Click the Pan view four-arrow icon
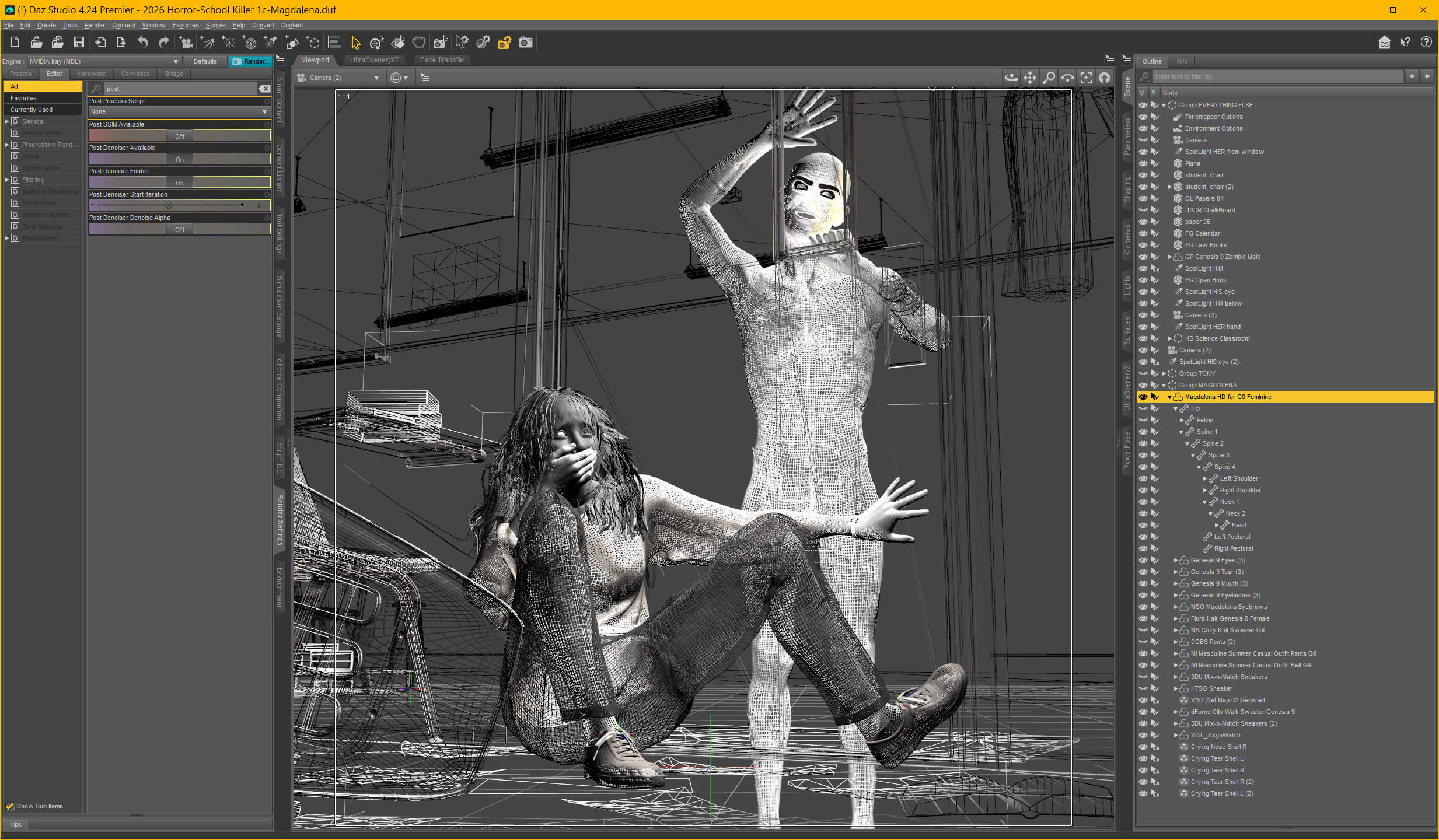Viewport: 1439px width, 840px height. (1030, 77)
